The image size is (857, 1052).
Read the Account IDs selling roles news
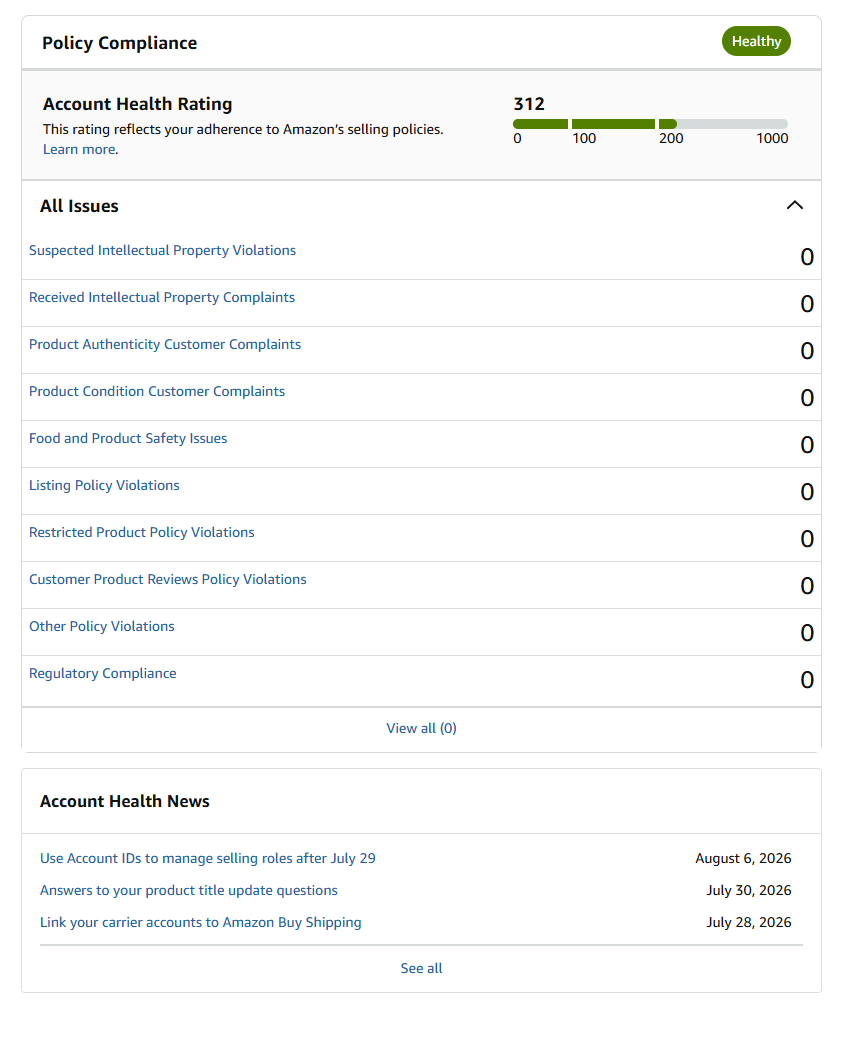coord(208,858)
